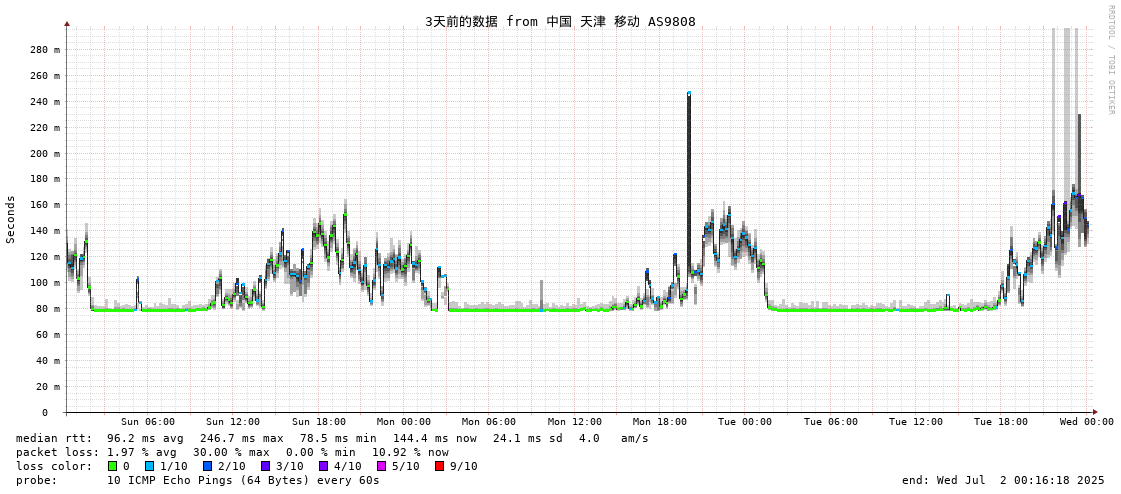Click the Tue 06:00 time label
Screen dimensions: 1121x494
(831, 422)
